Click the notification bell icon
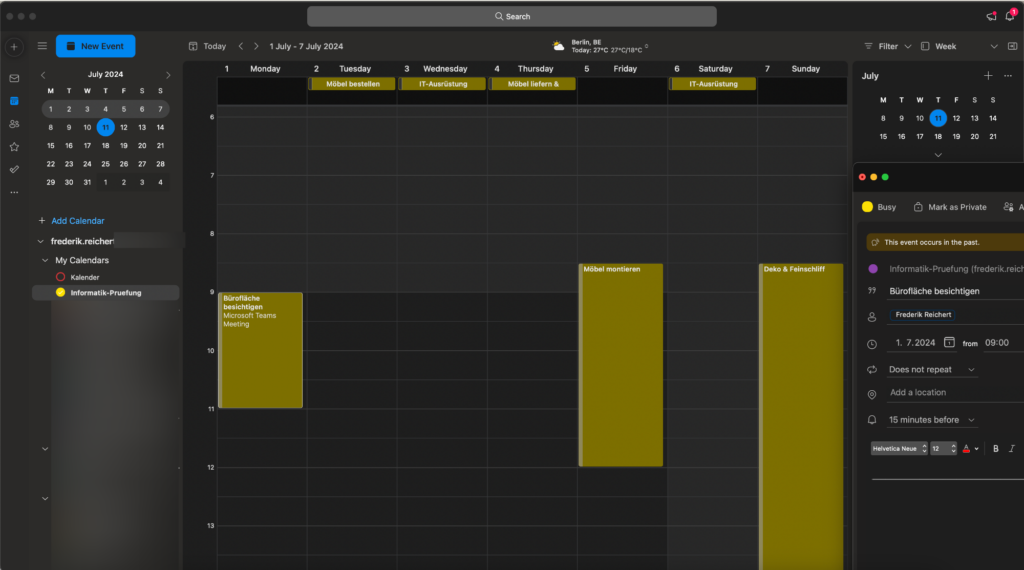1024x570 pixels. (1009, 16)
